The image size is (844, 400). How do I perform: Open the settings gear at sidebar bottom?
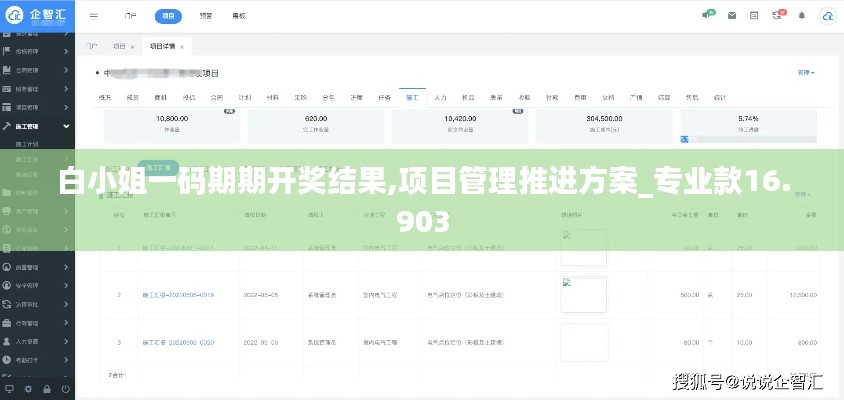28,389
